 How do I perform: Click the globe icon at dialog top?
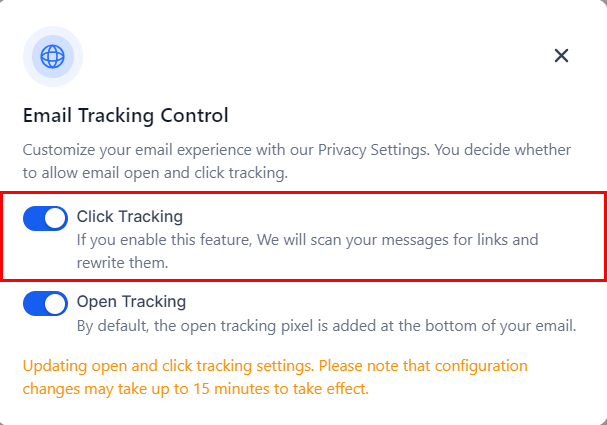click(x=52, y=56)
